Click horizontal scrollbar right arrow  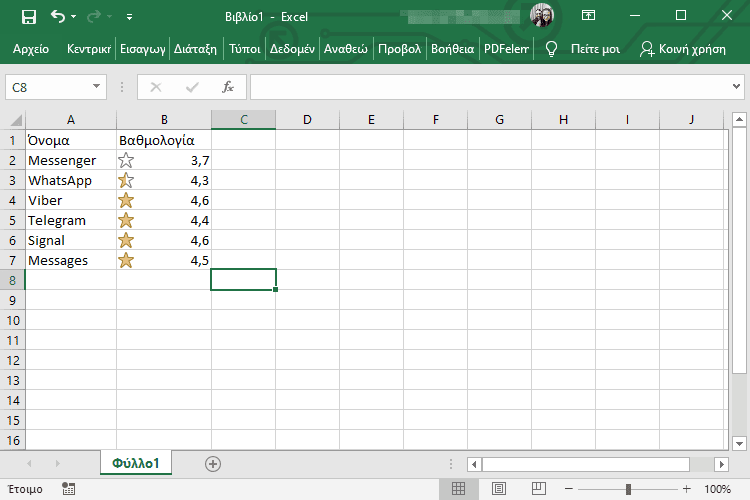(722, 464)
